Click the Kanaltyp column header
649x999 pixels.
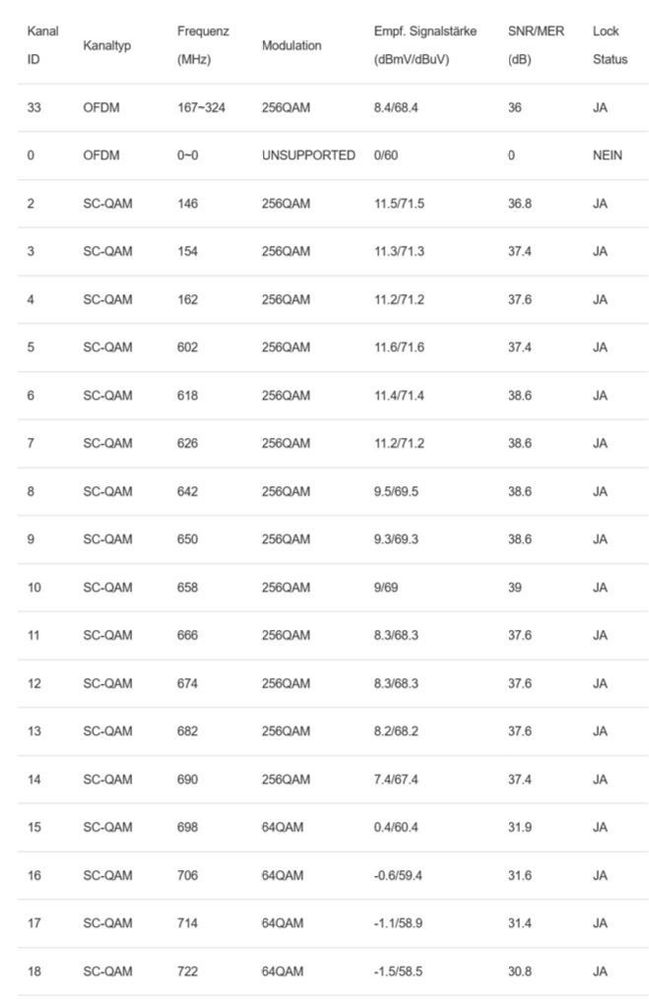coord(106,45)
